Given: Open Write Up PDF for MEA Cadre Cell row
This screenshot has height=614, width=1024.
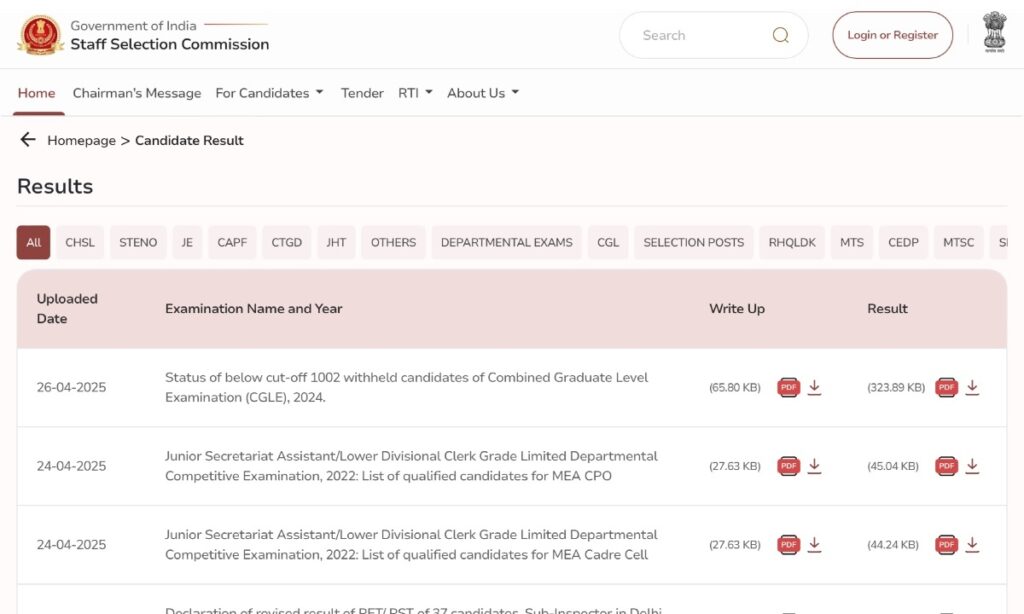Looking at the screenshot, I should (788, 544).
